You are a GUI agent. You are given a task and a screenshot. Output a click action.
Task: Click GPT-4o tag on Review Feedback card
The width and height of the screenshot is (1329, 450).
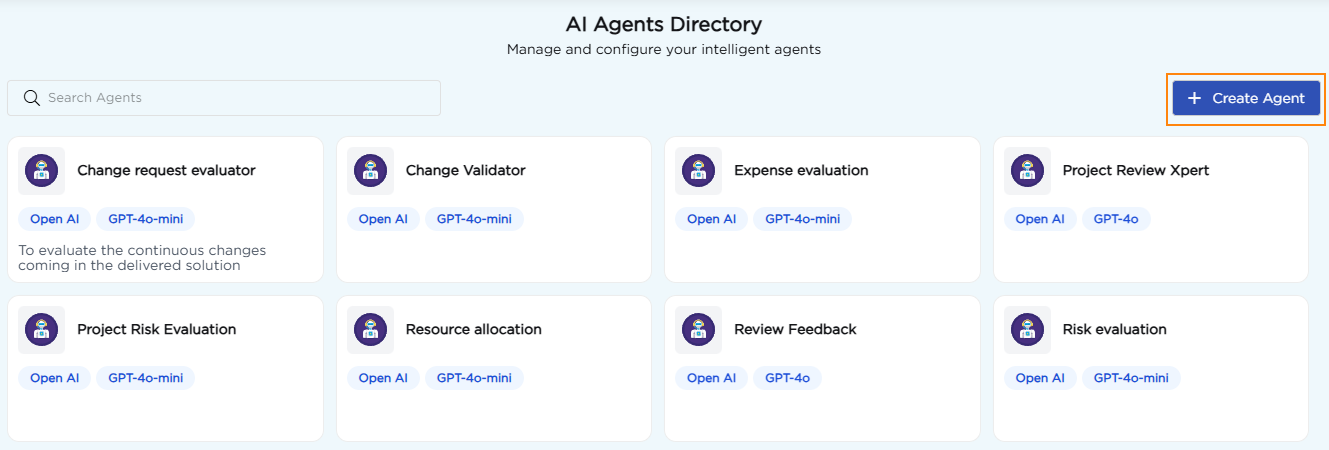(x=787, y=378)
